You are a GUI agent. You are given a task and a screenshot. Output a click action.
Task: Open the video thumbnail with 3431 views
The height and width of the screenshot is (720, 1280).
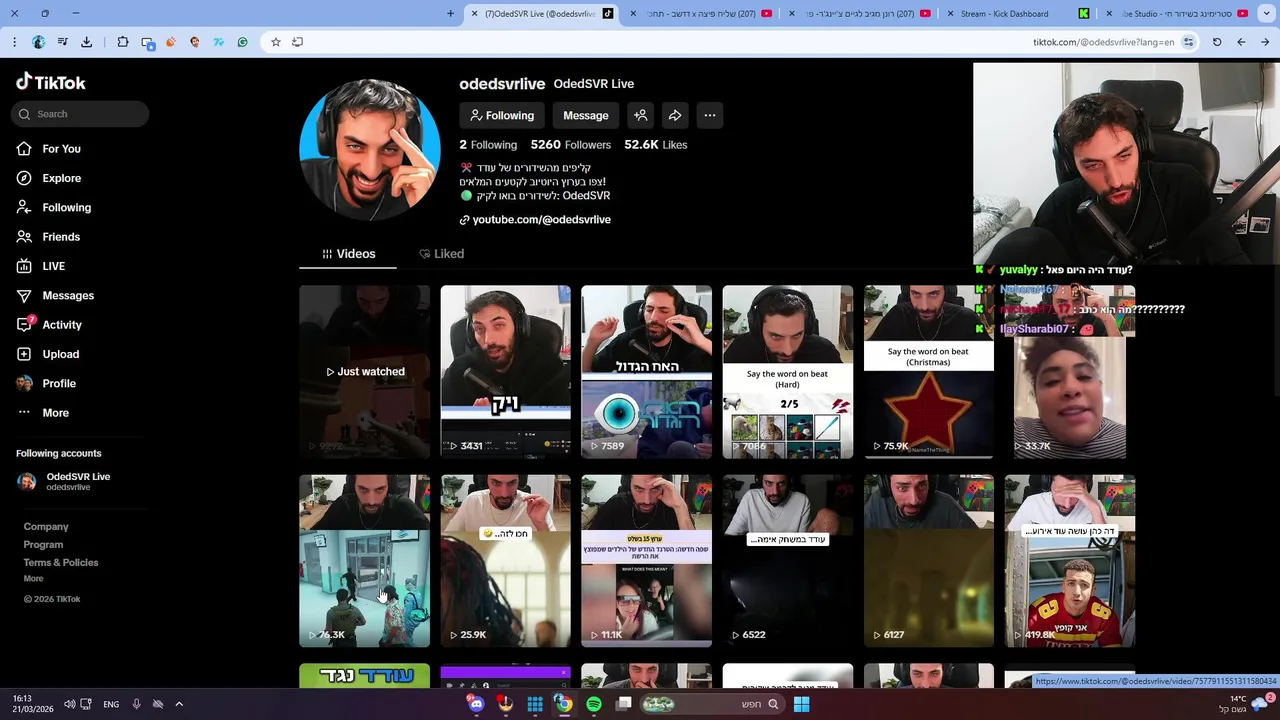[506, 372]
